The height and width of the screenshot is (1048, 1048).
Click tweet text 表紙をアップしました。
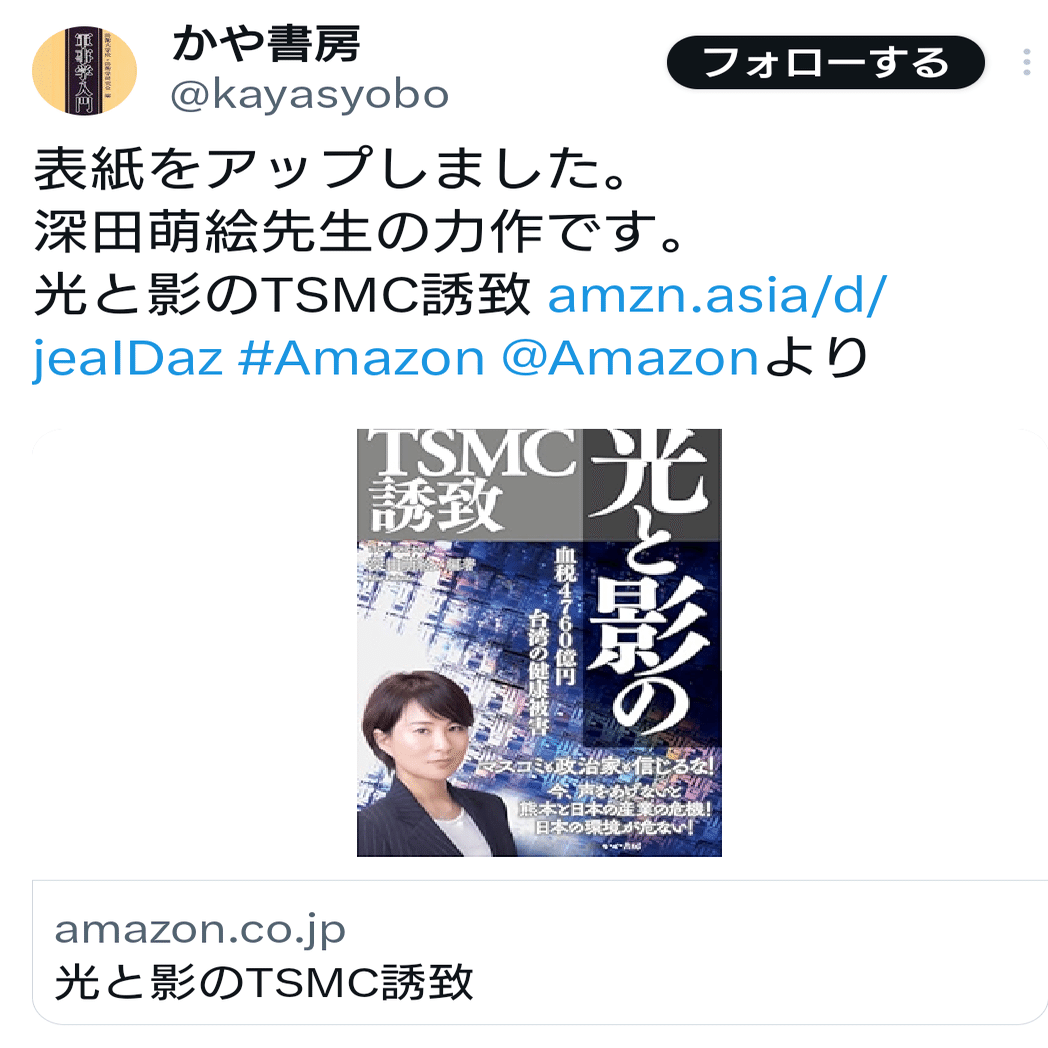(332, 168)
